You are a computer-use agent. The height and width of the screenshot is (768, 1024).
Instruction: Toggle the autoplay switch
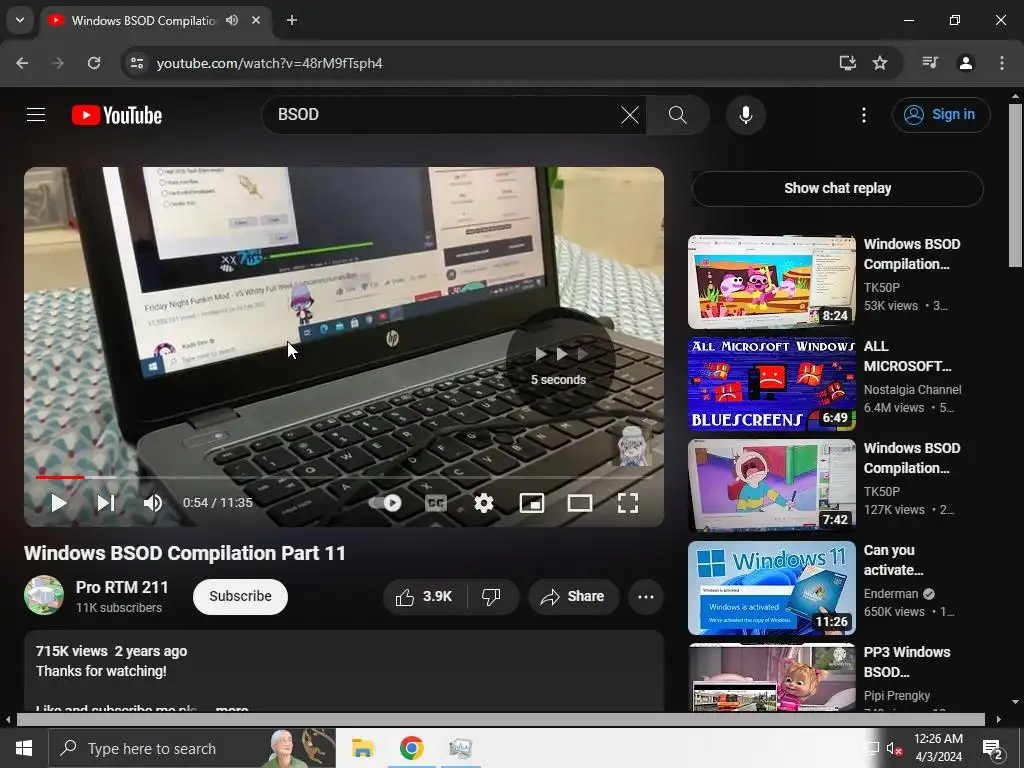(x=385, y=503)
